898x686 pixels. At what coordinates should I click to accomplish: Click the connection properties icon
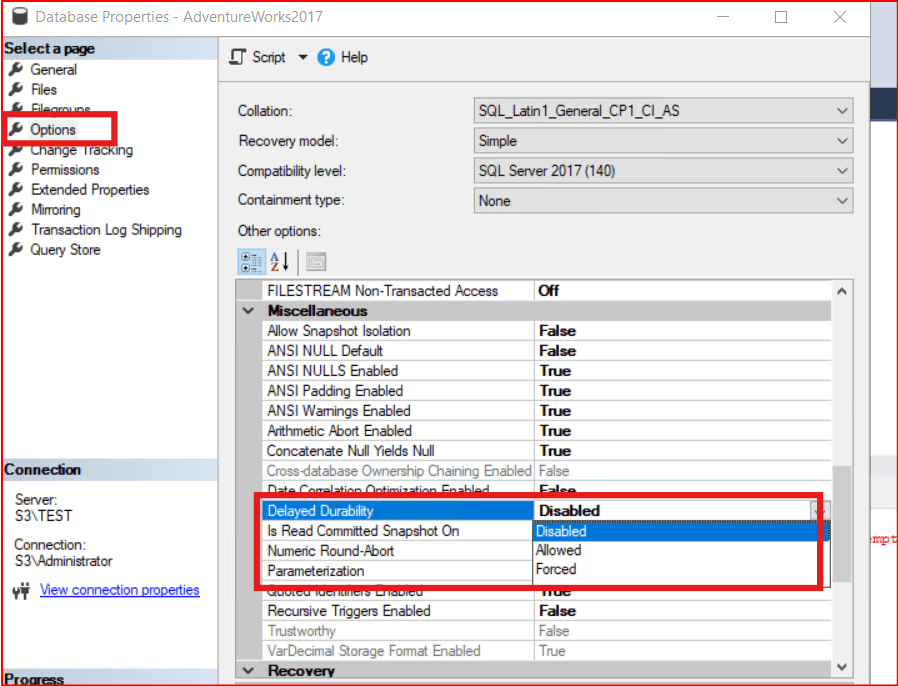(20, 591)
